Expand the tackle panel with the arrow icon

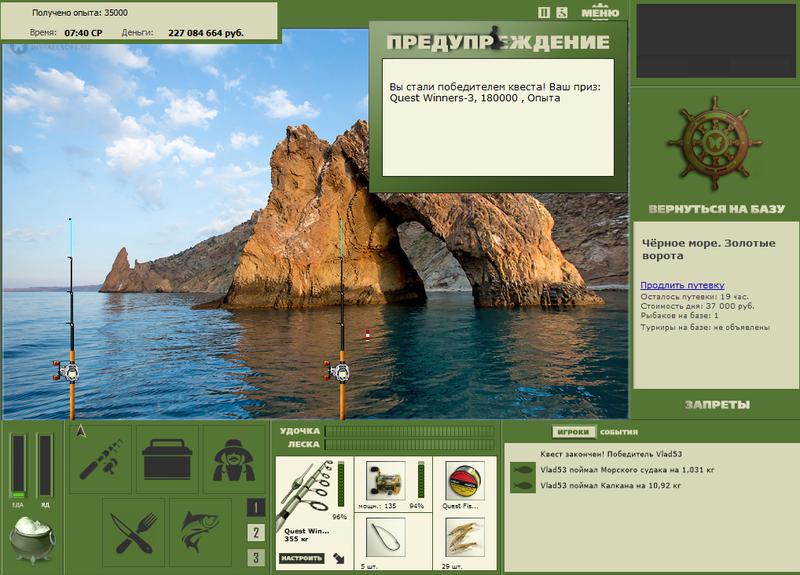pyautogui.click(x=338, y=558)
